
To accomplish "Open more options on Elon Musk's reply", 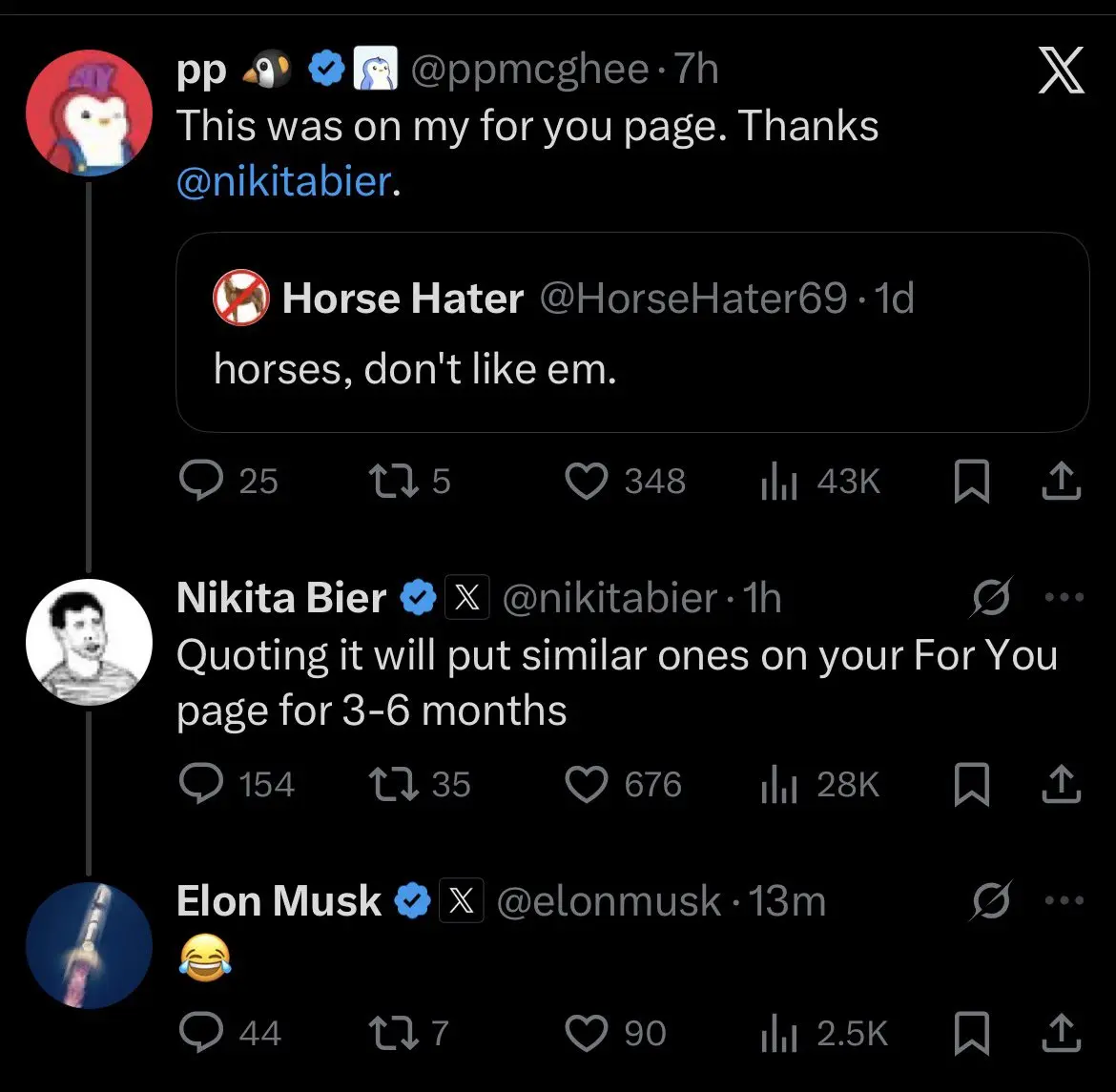I will [x=1064, y=900].
